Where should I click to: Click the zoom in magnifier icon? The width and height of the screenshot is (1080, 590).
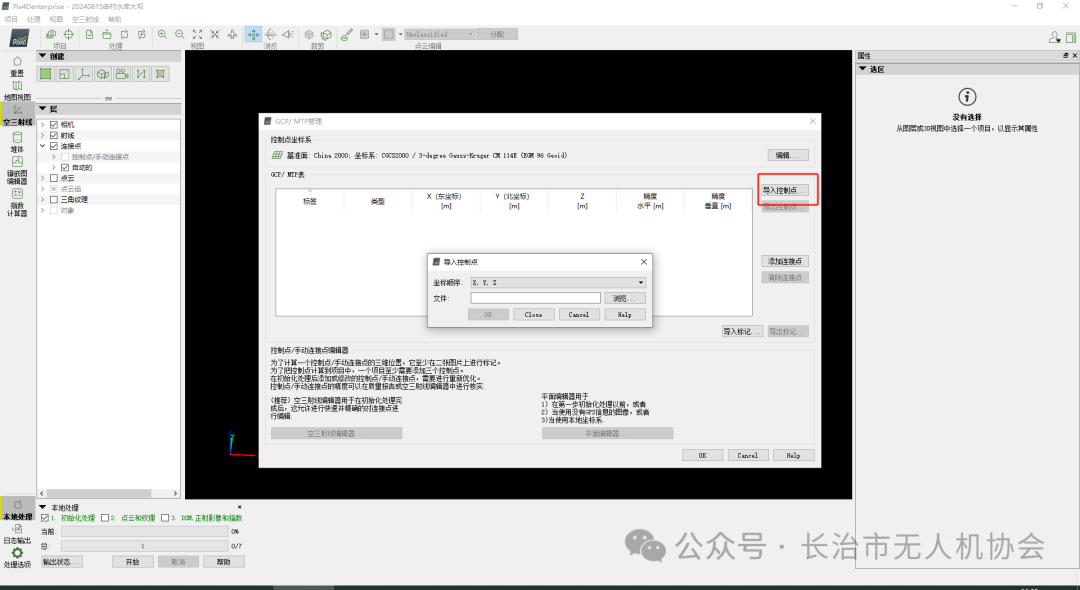[x=163, y=34]
